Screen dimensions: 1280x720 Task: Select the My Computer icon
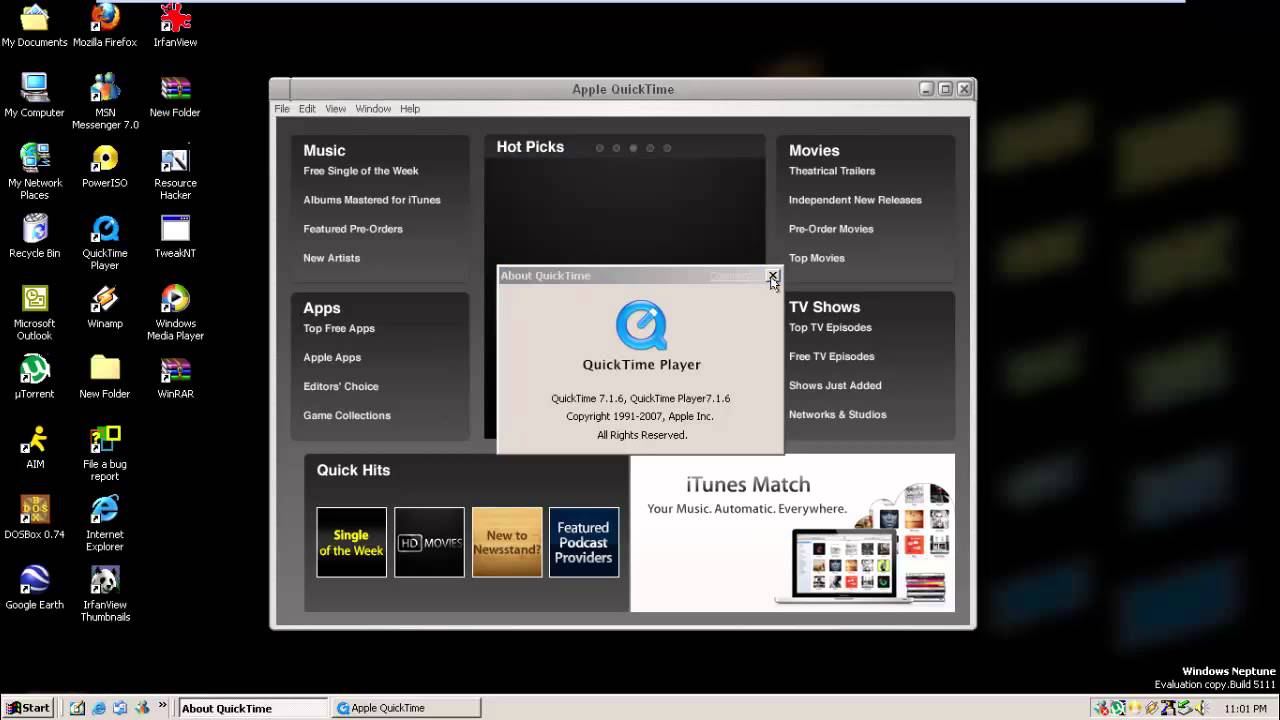pos(34,95)
